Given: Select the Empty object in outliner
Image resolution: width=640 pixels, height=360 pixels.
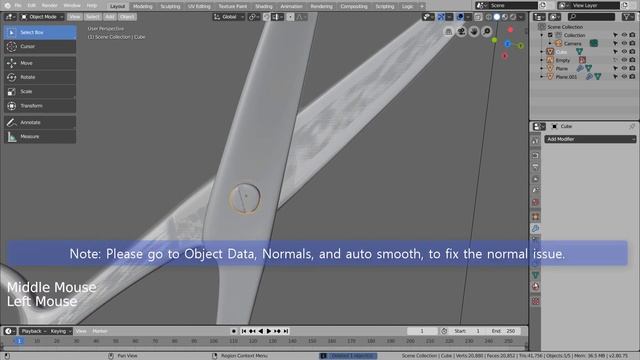Looking at the screenshot, I should point(562,60).
